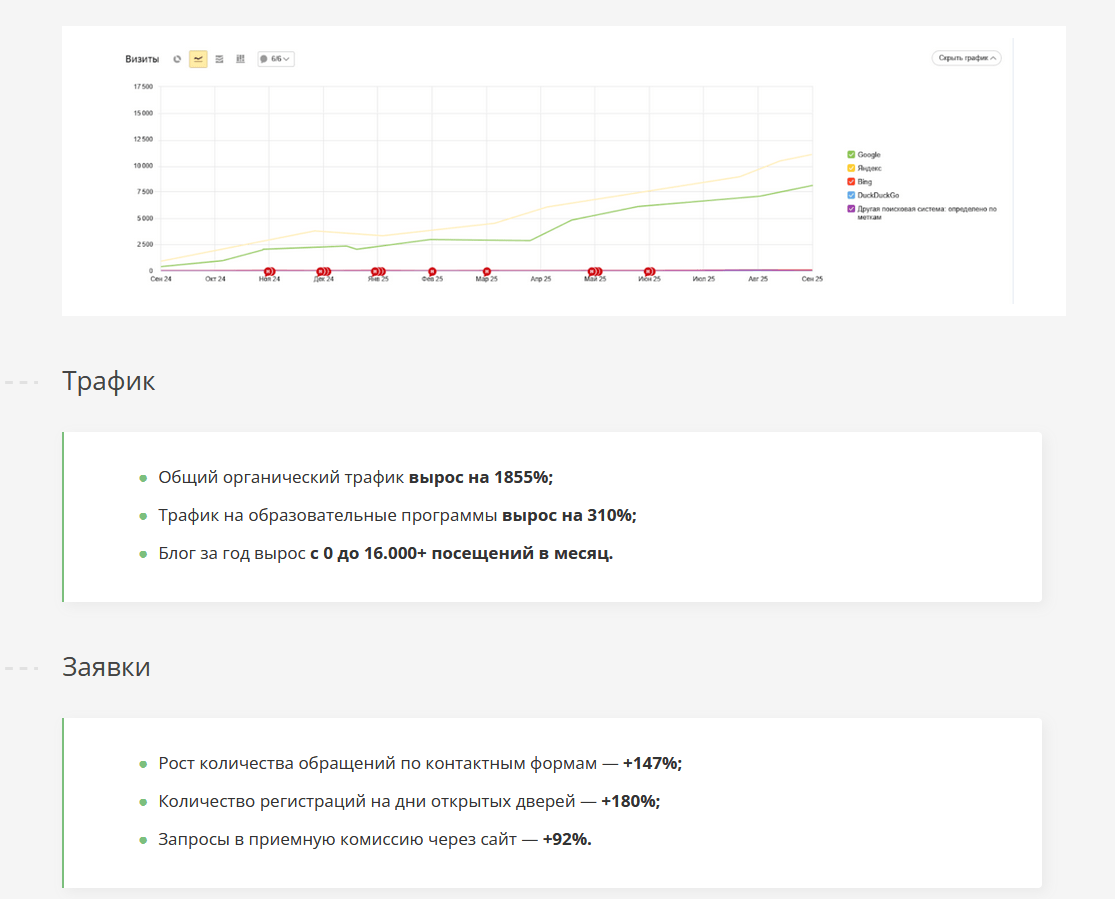The image size is (1115, 899).
Task: Switch to column chart view icon
Action: (240, 59)
